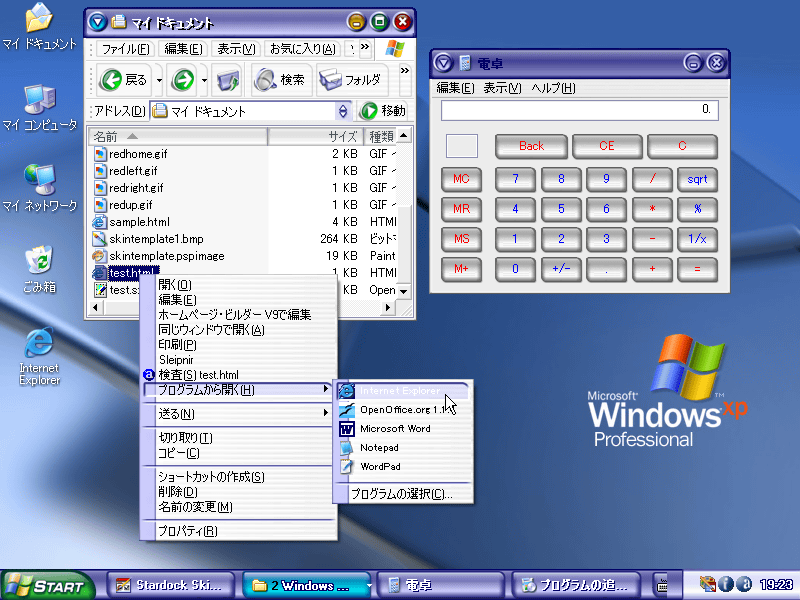The image size is (800, 600).
Task: Open the My Documents desktop icon
Action: coord(39,27)
